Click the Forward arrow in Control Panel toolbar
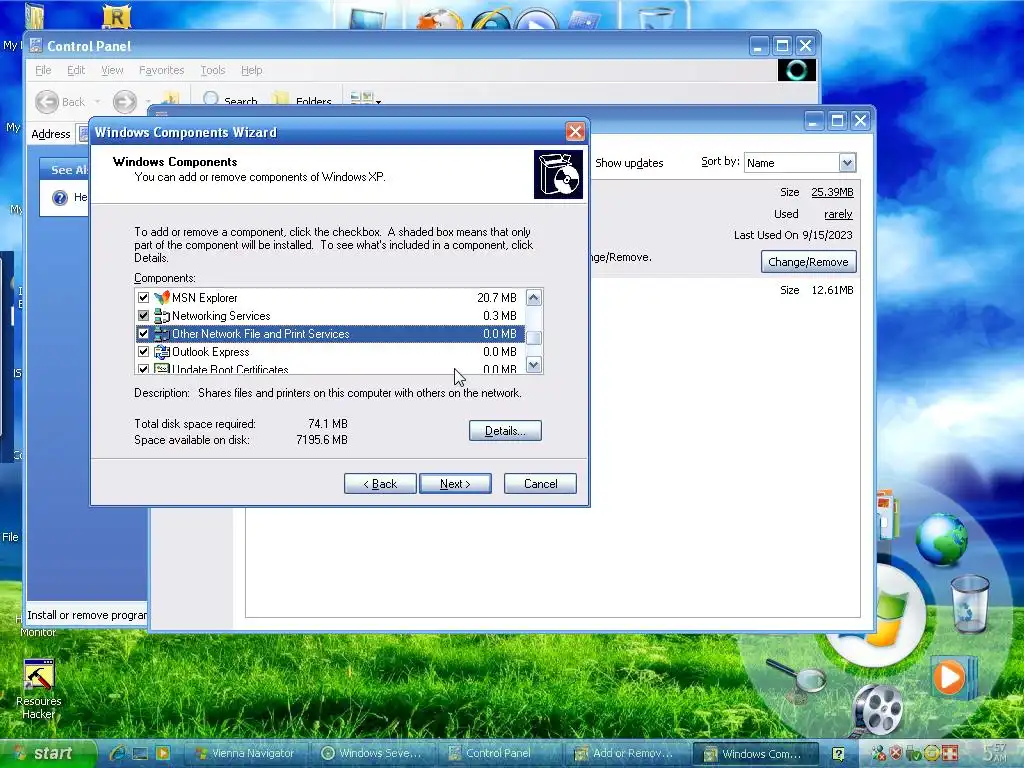This screenshot has width=1024, height=768. [x=125, y=102]
